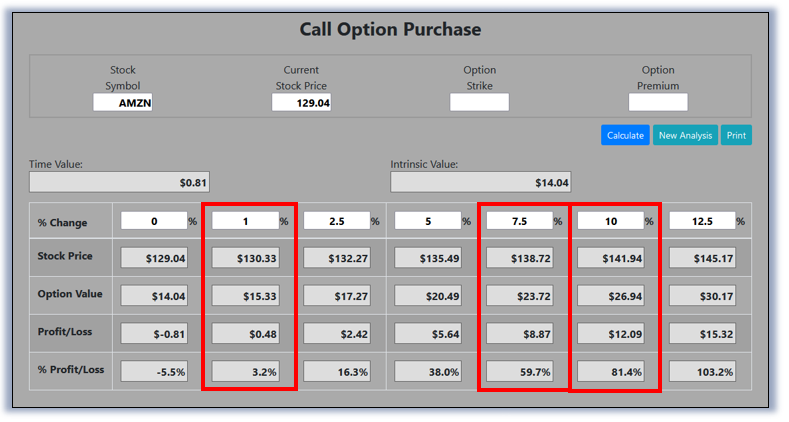Select the 10 percent change input

(611, 221)
